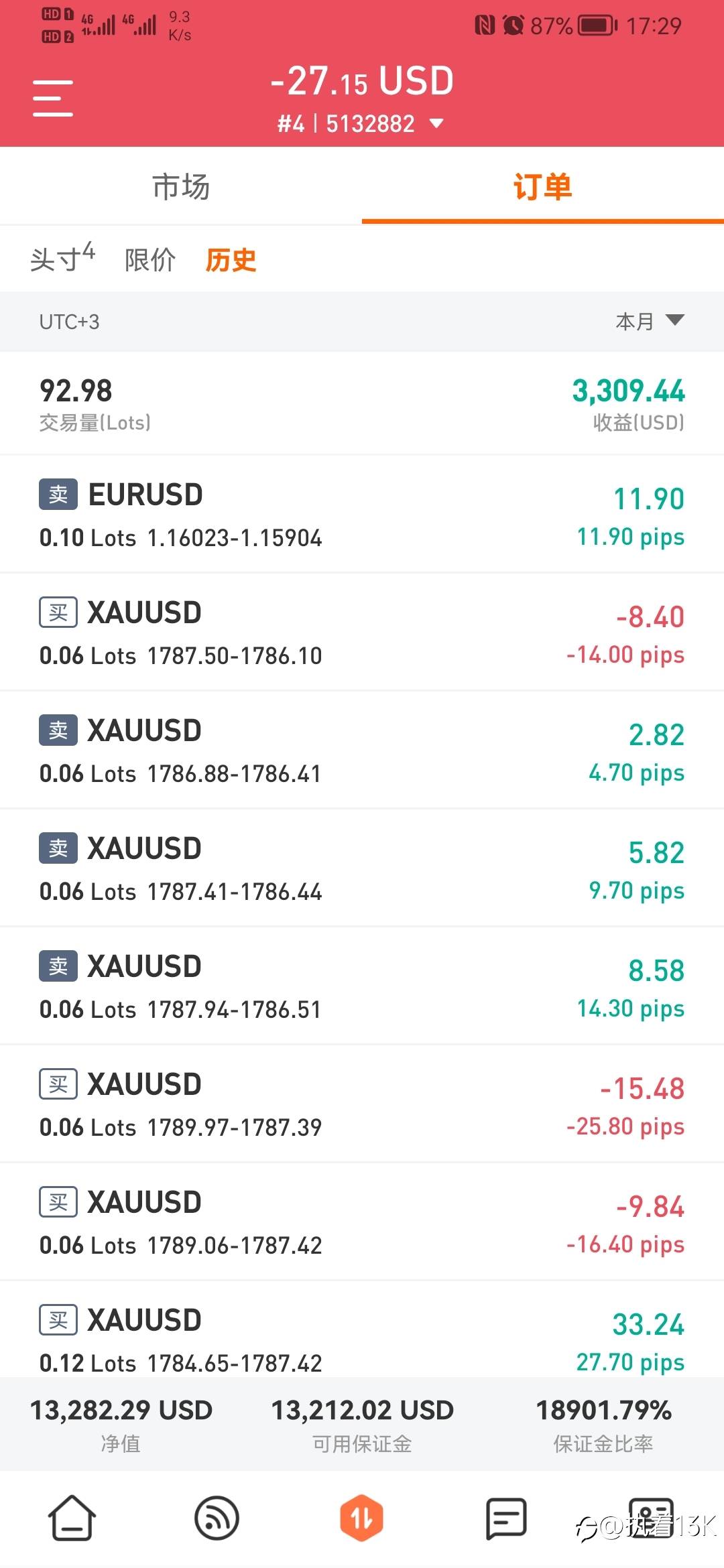Tap the -27.15 USD balance header
724x1568 pixels.
(x=362, y=82)
